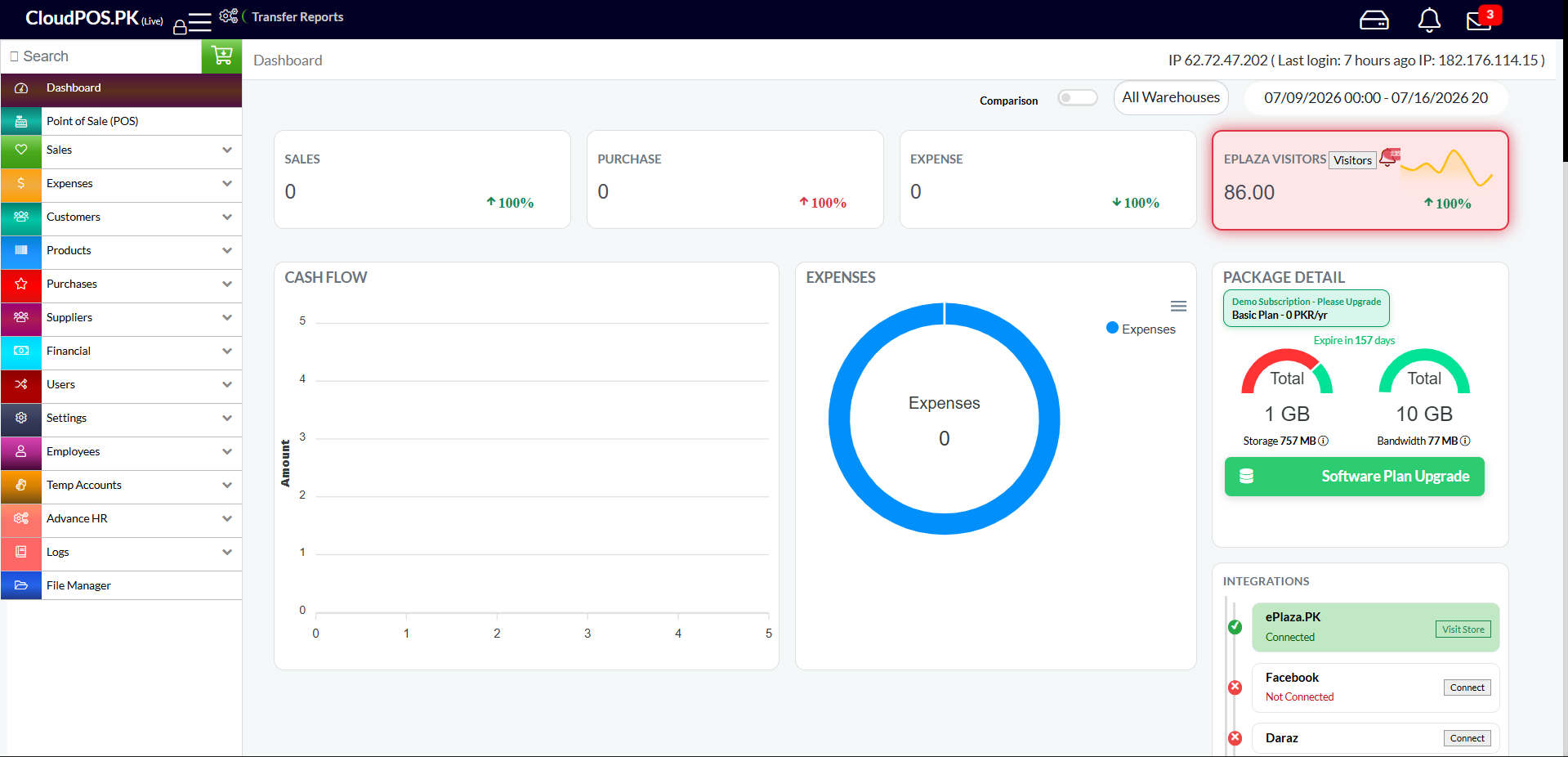
Task: Click the Bandwidth info icon
Action: point(1466,441)
